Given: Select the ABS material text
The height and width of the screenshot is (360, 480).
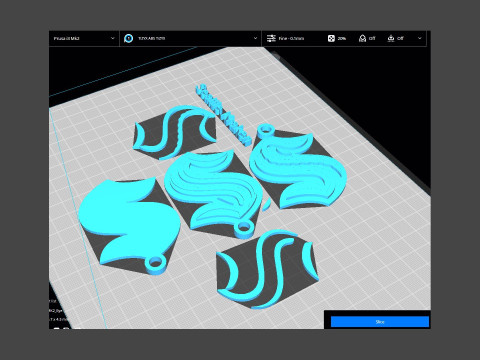Looking at the screenshot, I should click(152, 38).
